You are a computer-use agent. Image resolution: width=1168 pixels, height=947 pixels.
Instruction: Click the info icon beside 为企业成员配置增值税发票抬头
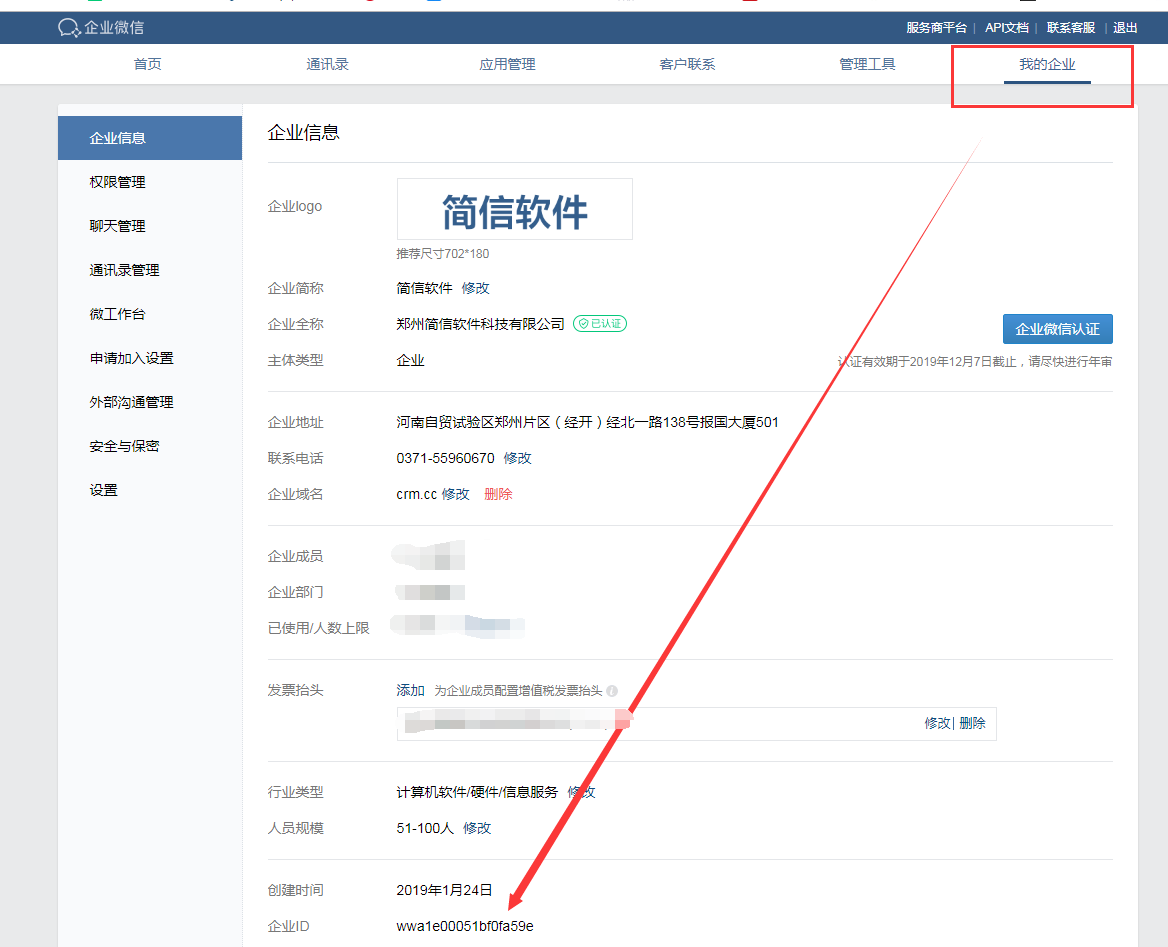point(612,691)
